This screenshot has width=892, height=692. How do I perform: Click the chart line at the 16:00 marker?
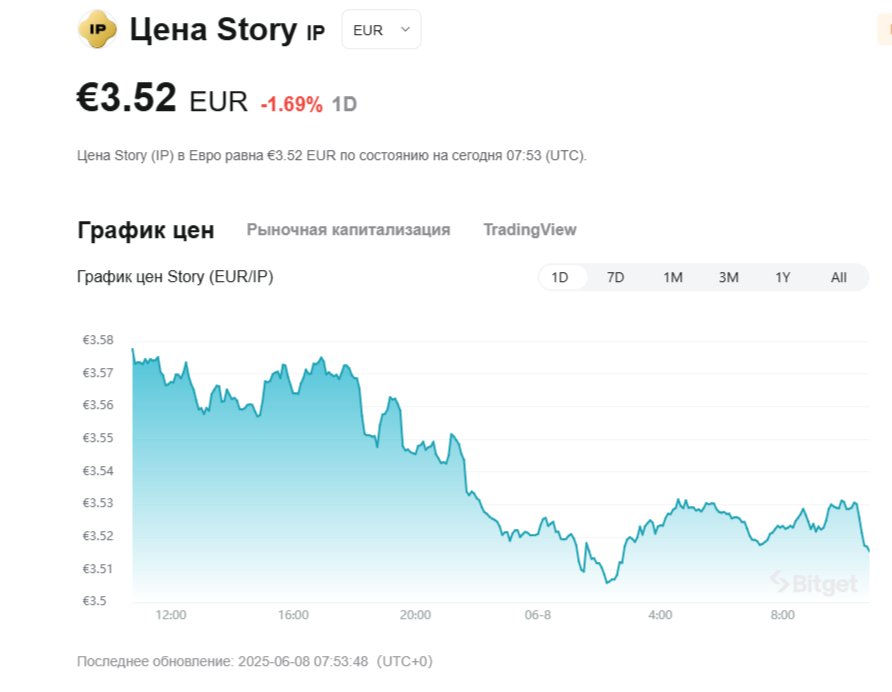(294, 392)
